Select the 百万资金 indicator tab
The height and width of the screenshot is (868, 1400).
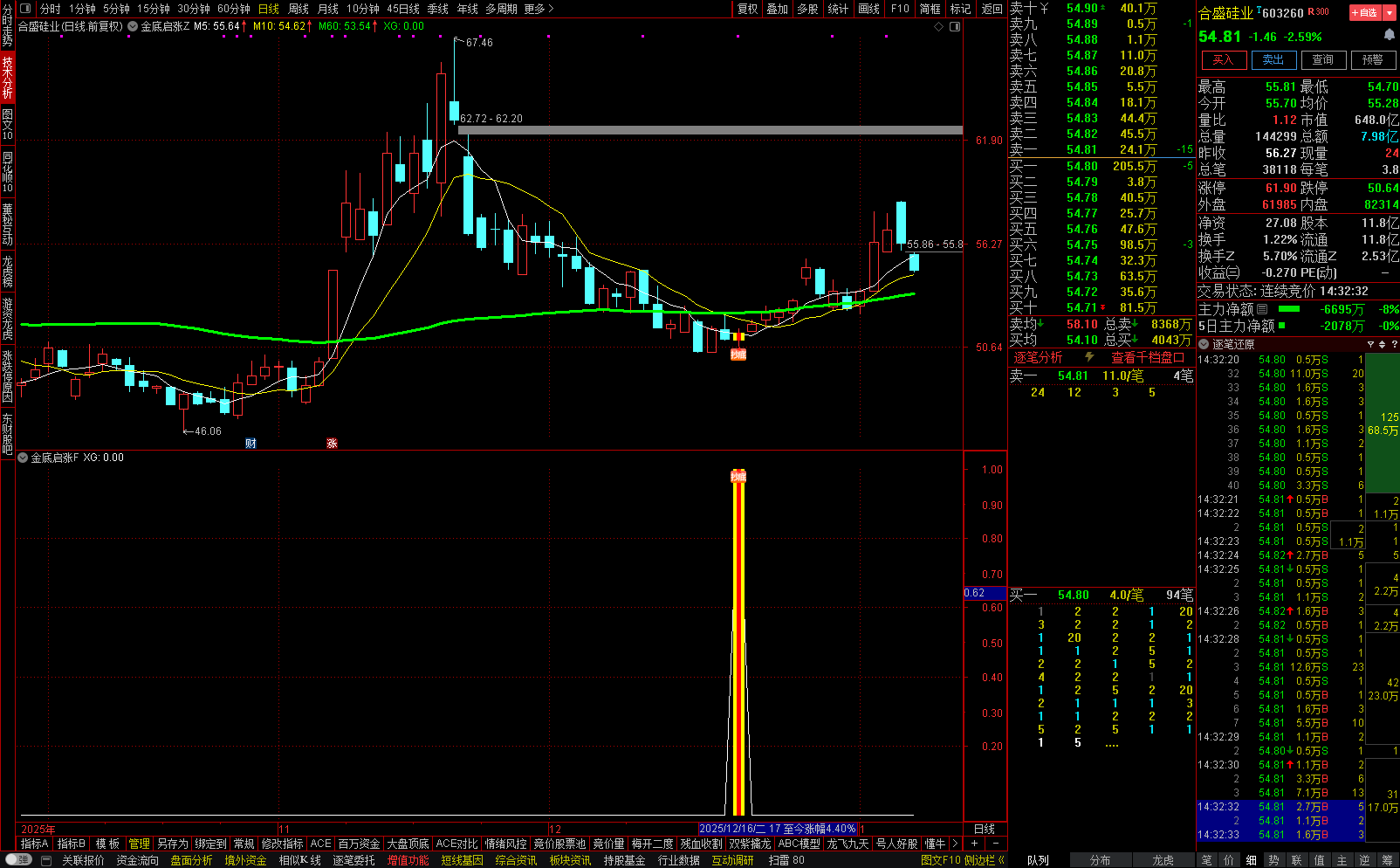[x=359, y=844]
